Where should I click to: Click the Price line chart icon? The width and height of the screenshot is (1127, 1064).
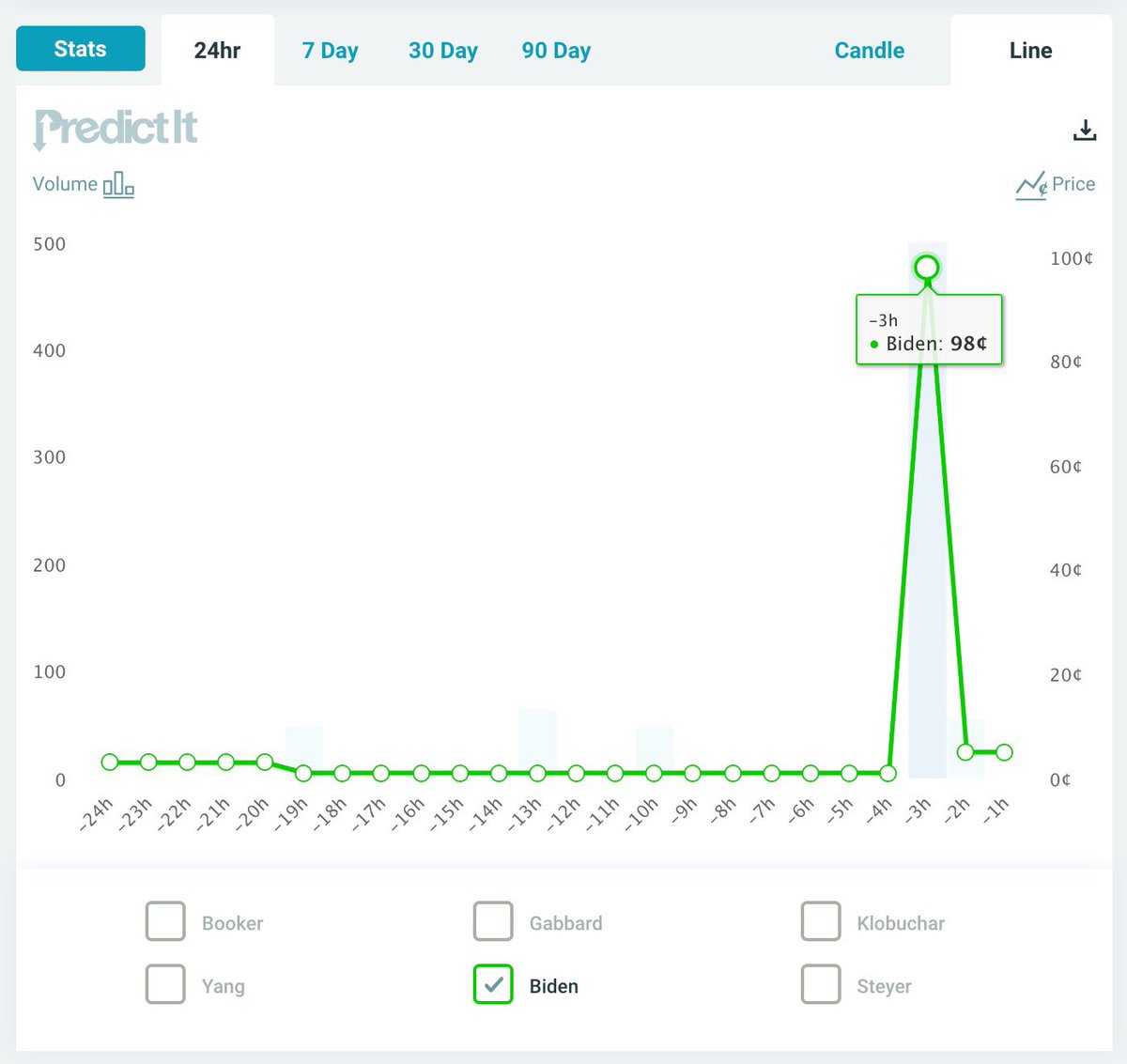coord(1031,185)
